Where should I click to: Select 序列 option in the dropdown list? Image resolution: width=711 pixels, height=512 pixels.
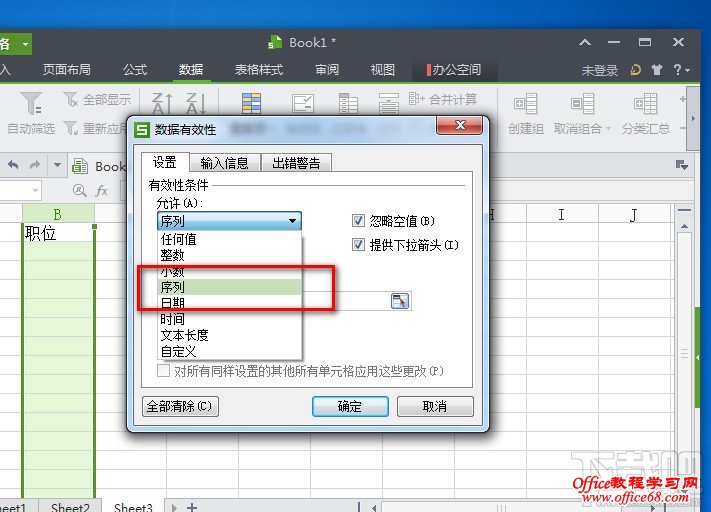(x=229, y=287)
